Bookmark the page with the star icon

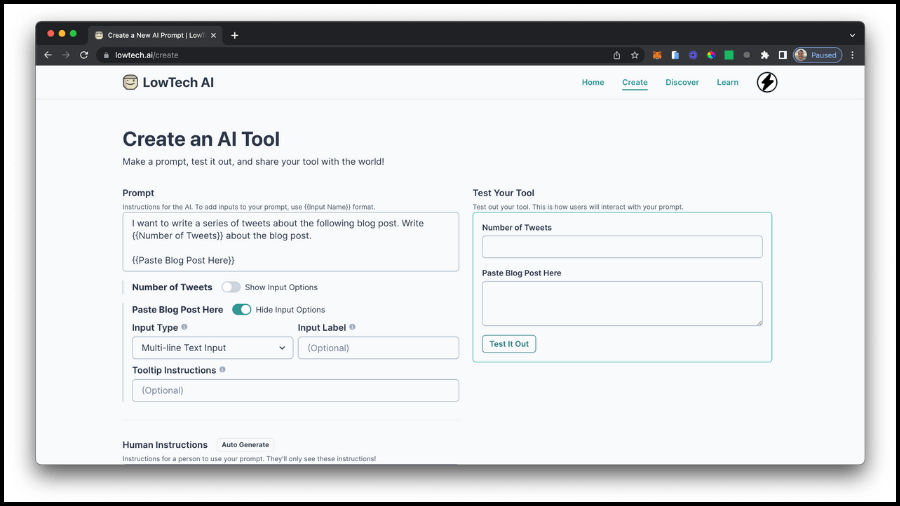tap(634, 55)
